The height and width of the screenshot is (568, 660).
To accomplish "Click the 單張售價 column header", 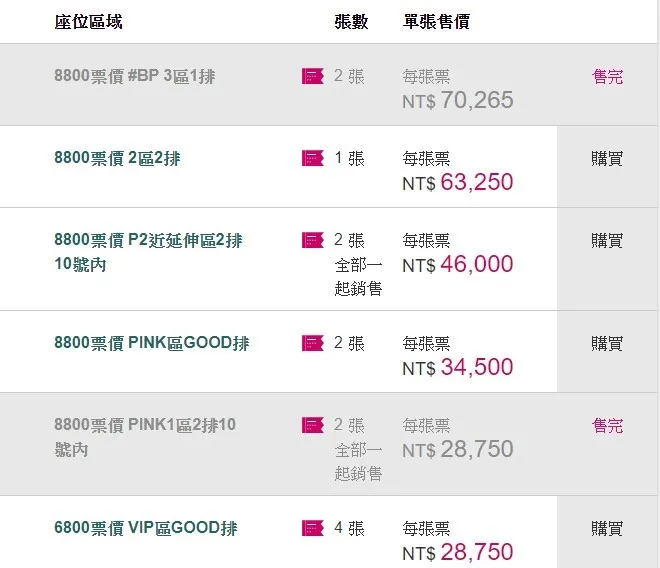I will pos(436,21).
